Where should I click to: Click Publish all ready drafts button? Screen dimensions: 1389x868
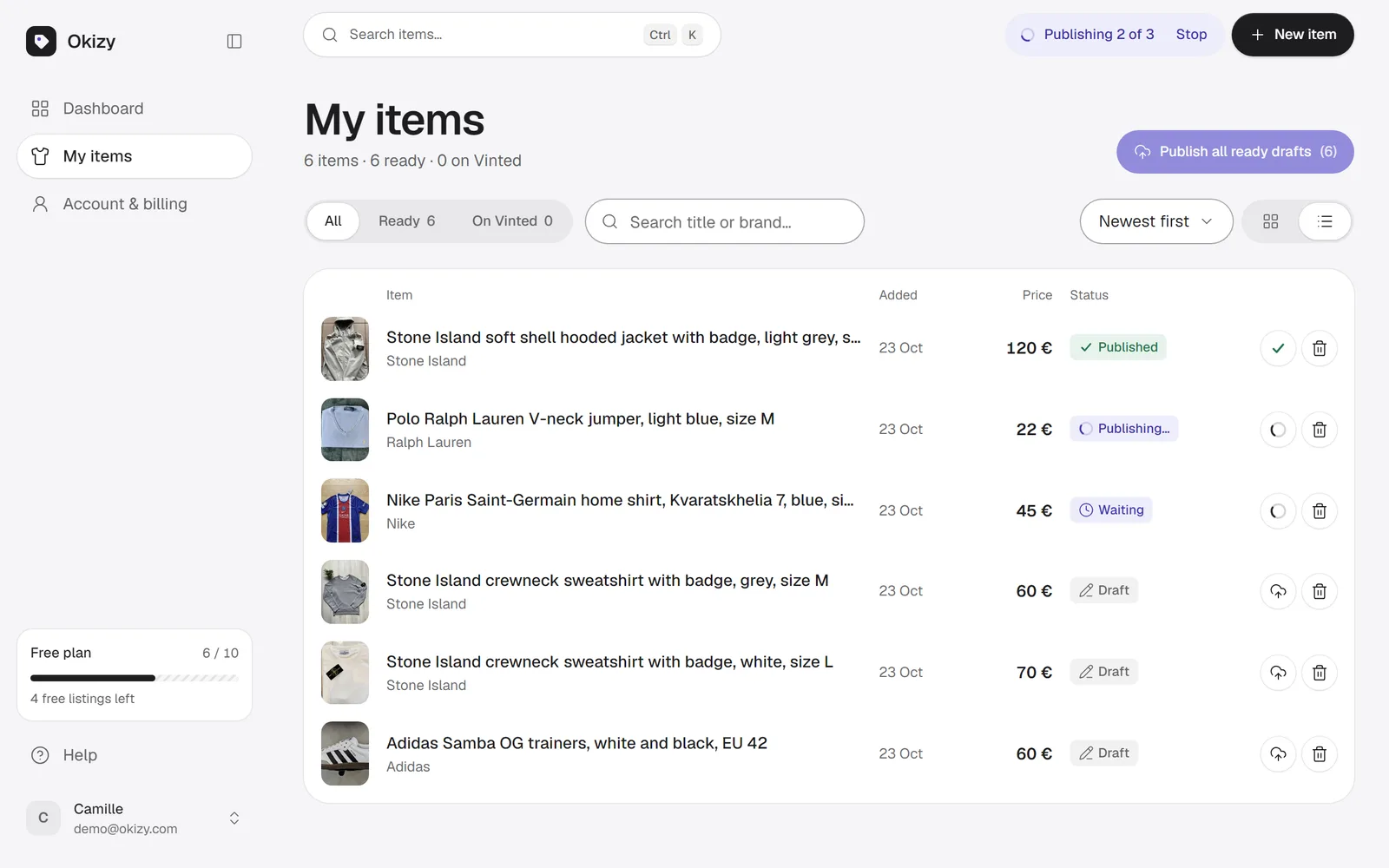[1235, 152]
